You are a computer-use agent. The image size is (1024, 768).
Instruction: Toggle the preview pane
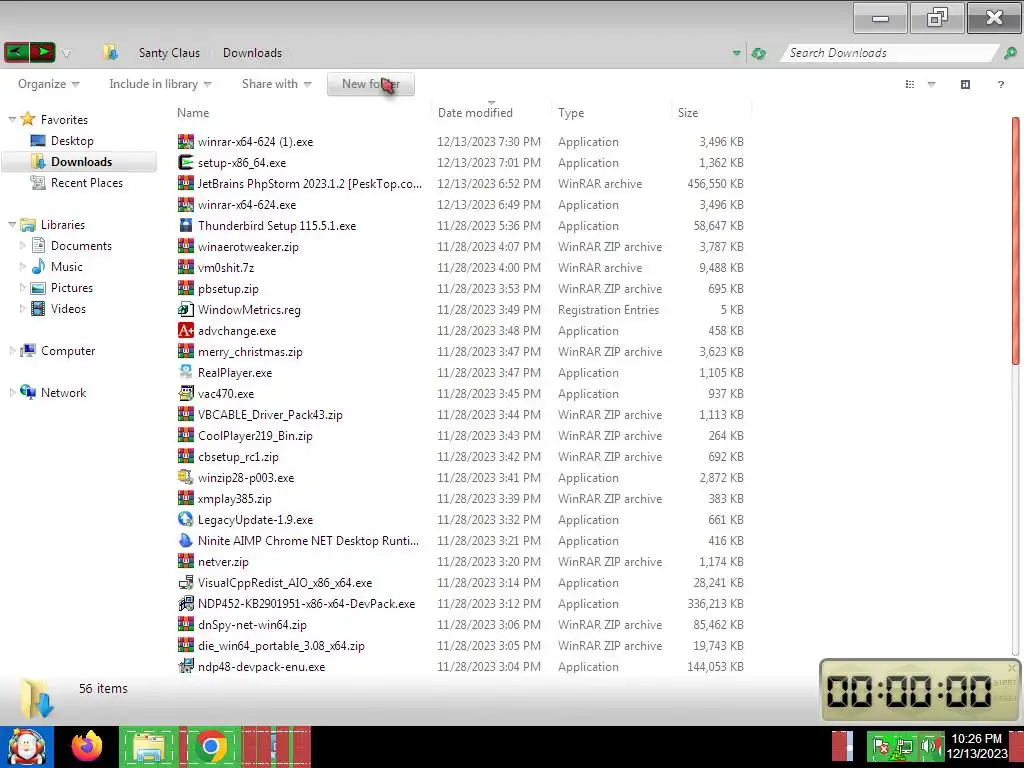(965, 84)
